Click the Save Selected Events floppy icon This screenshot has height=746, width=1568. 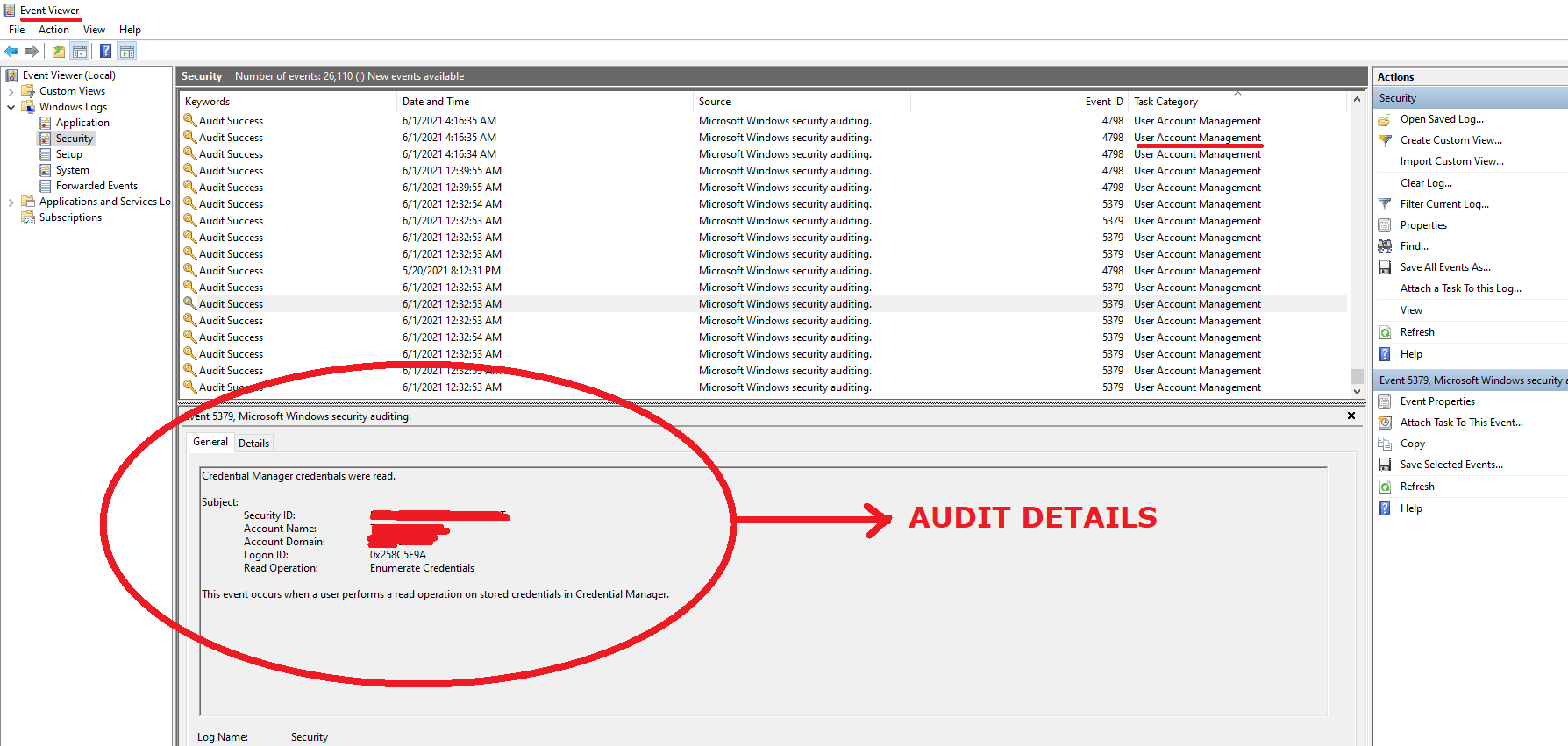1385,465
